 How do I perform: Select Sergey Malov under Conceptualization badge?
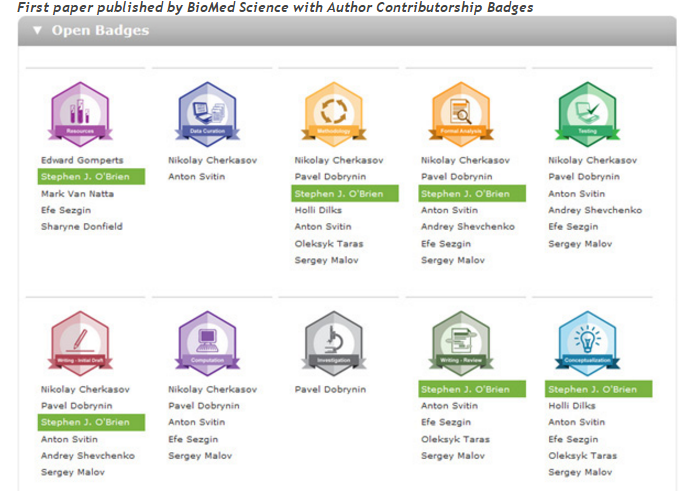580,472
